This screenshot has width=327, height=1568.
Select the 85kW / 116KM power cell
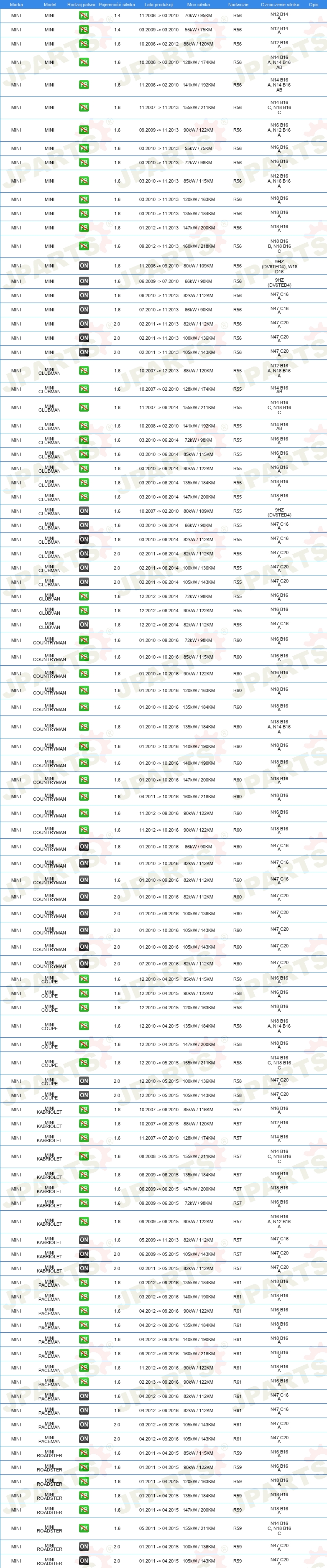tap(199, 1109)
